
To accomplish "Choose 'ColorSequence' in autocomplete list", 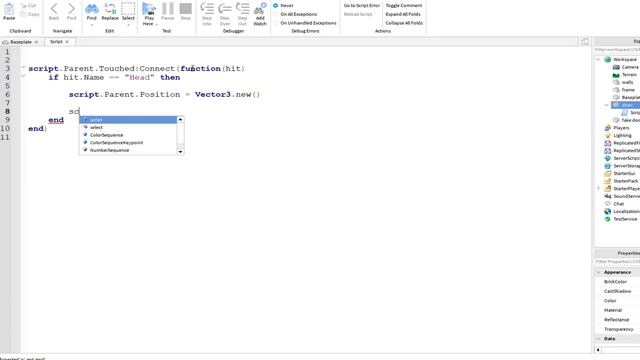I will pos(128,135).
